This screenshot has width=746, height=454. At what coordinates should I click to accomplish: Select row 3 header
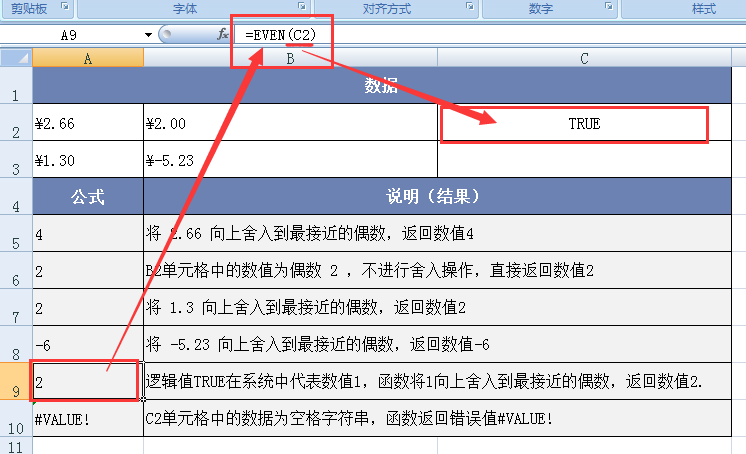[16, 160]
